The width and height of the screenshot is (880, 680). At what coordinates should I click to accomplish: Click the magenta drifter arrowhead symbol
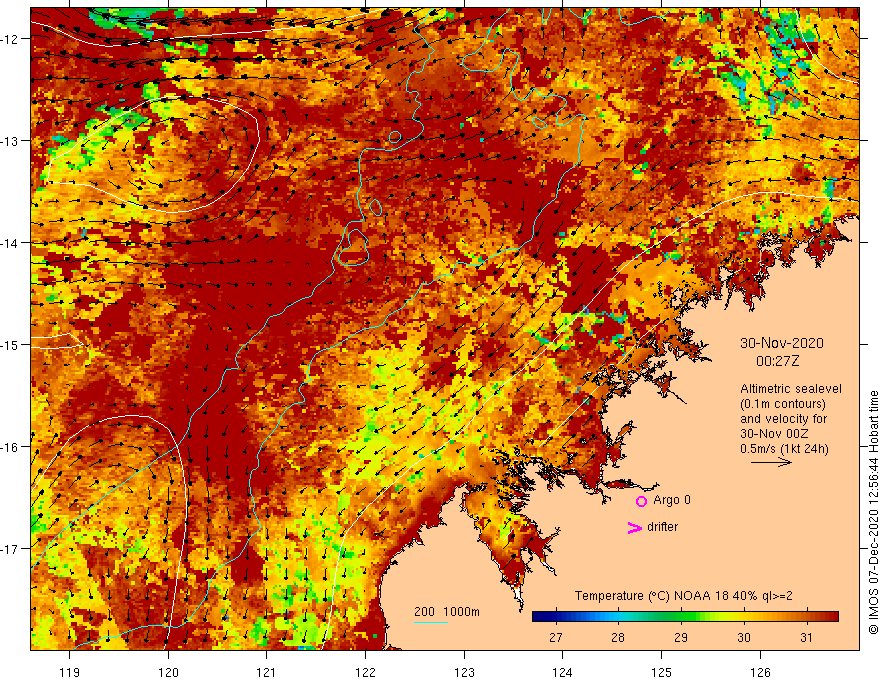tap(634, 527)
